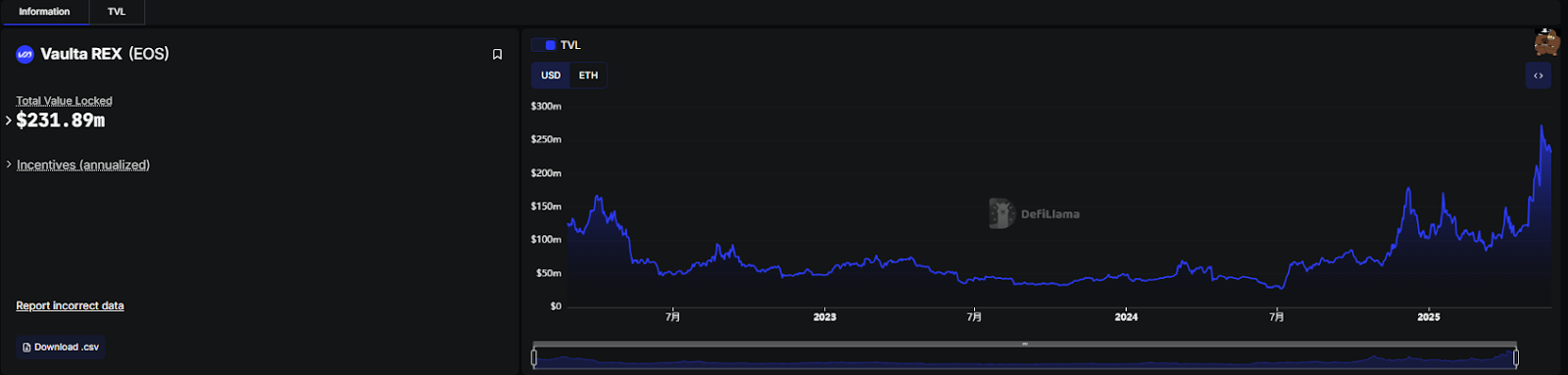This screenshot has height=375, width=1568.
Task: Expand the Incentives (annualized) chevron
Action: pos(9,164)
